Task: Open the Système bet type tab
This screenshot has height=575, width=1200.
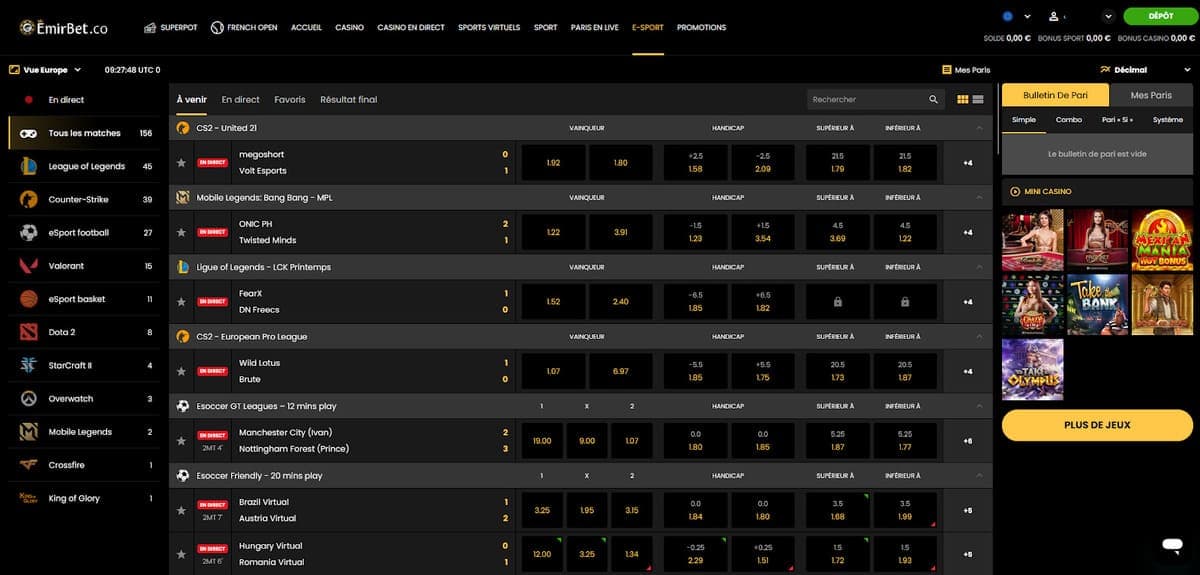Action: pyautogui.click(x=1168, y=119)
